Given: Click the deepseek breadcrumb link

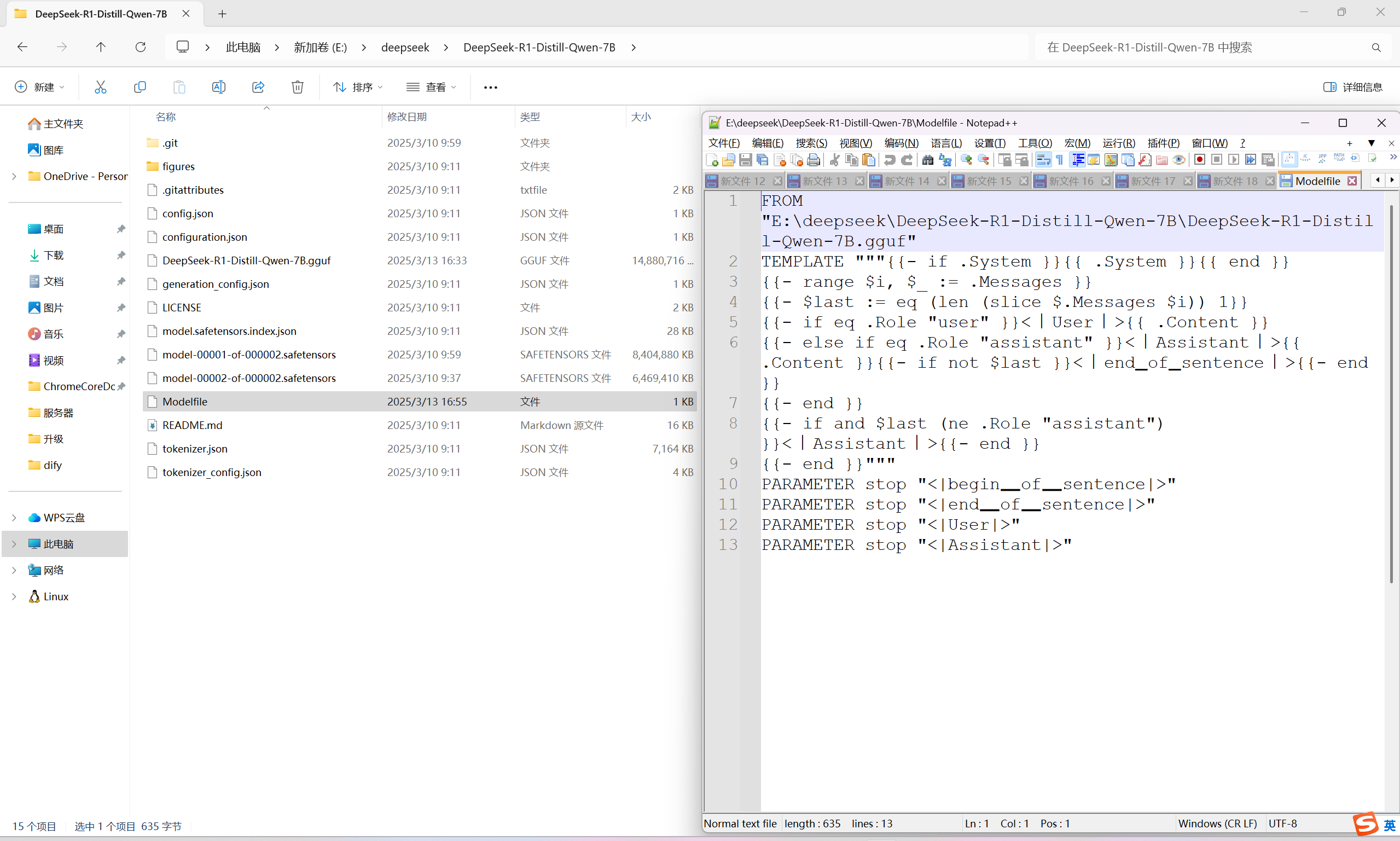Looking at the screenshot, I should pos(405,47).
